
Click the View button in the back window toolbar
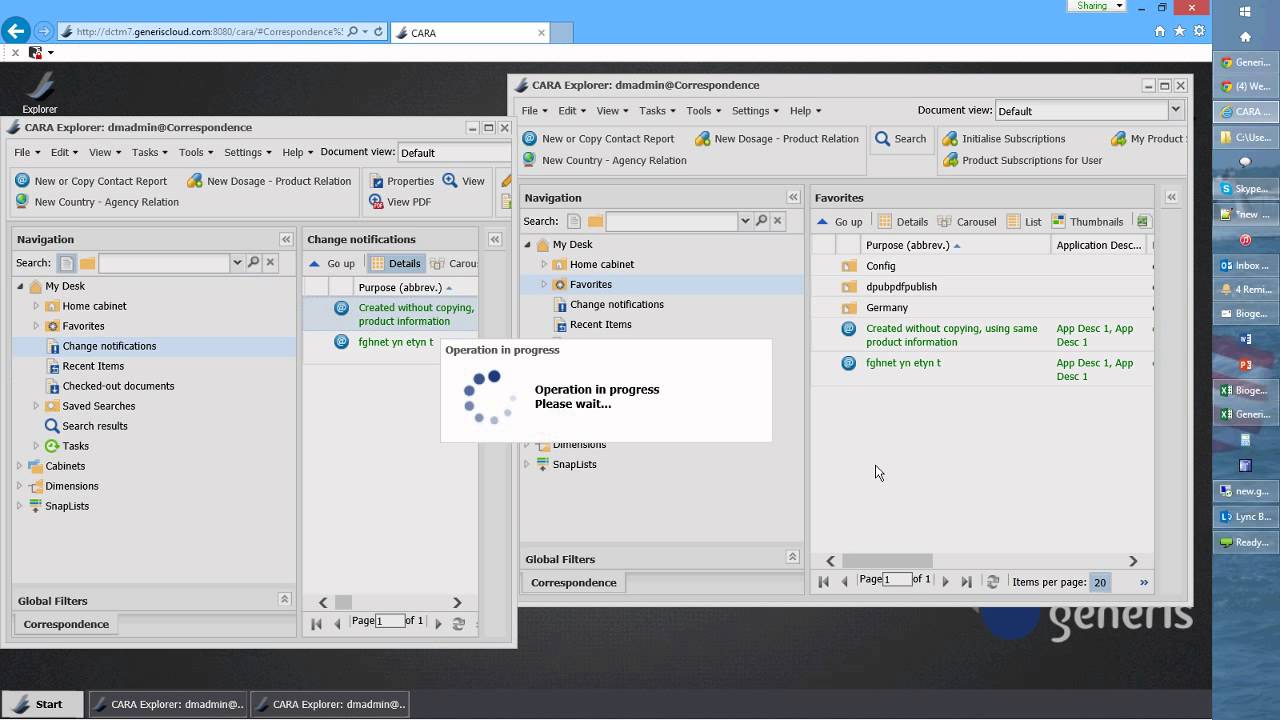pyautogui.click(x=464, y=181)
